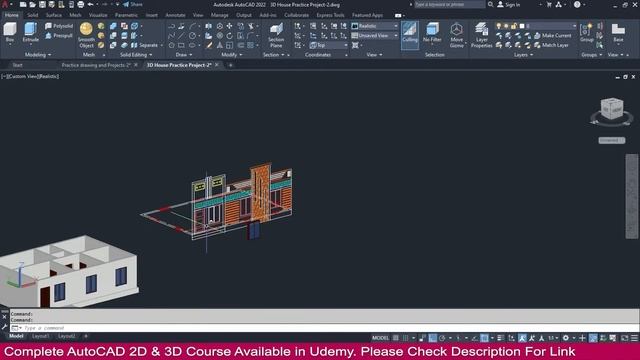Click the Undo arrow in quick access toolbar

(x=91, y=4)
